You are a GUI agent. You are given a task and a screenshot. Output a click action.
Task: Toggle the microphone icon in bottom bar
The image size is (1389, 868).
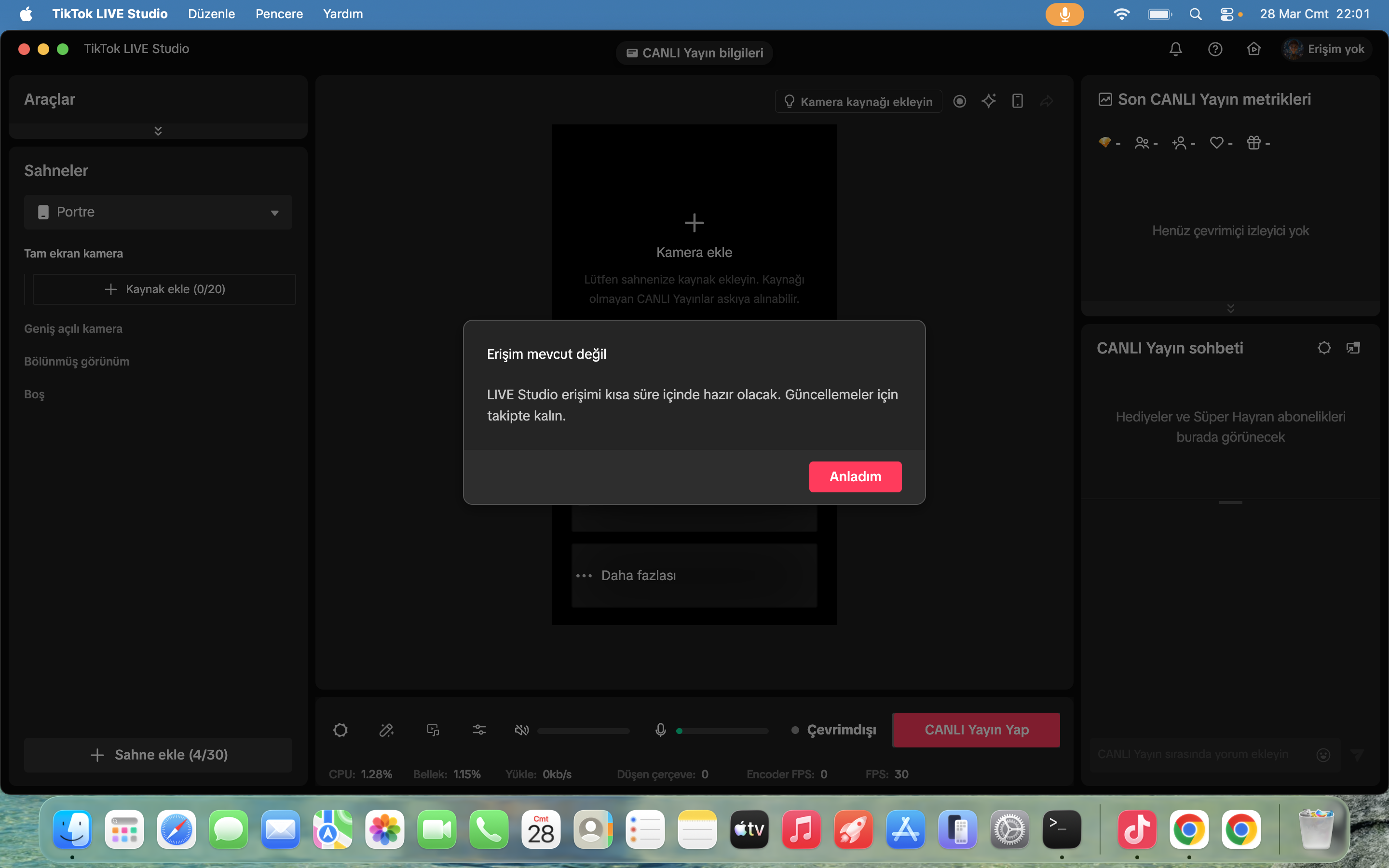coord(661,730)
